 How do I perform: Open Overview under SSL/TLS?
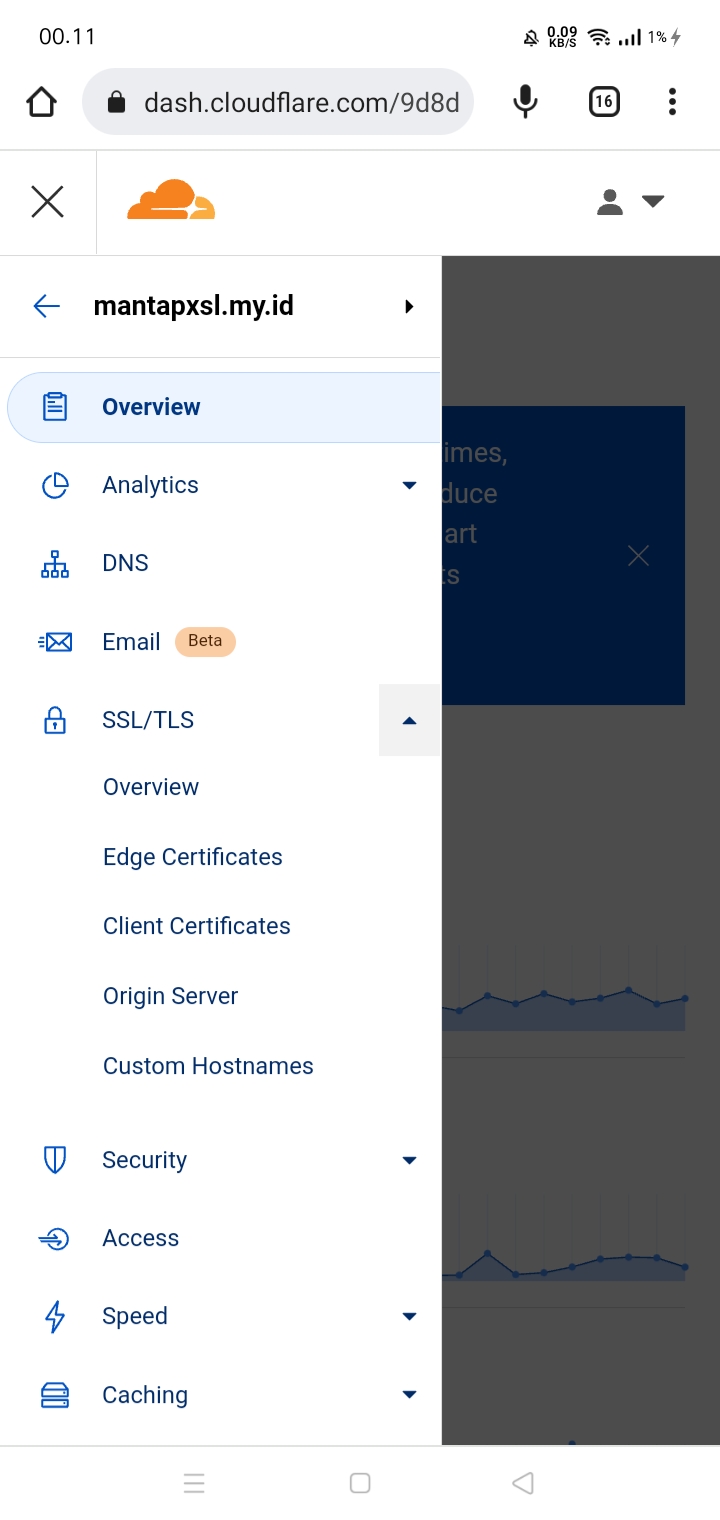(151, 787)
